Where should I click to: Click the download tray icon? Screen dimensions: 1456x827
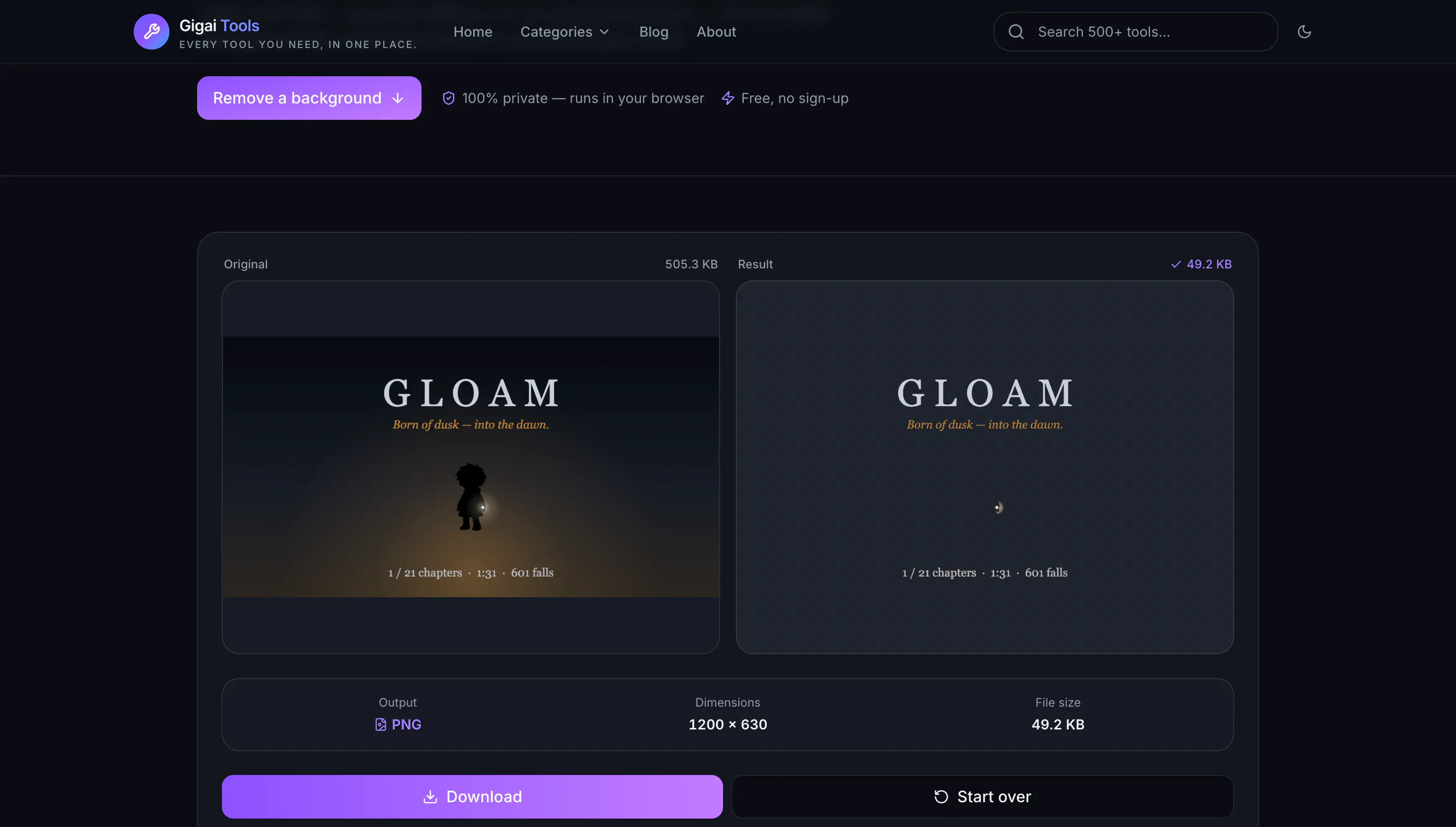click(x=430, y=797)
